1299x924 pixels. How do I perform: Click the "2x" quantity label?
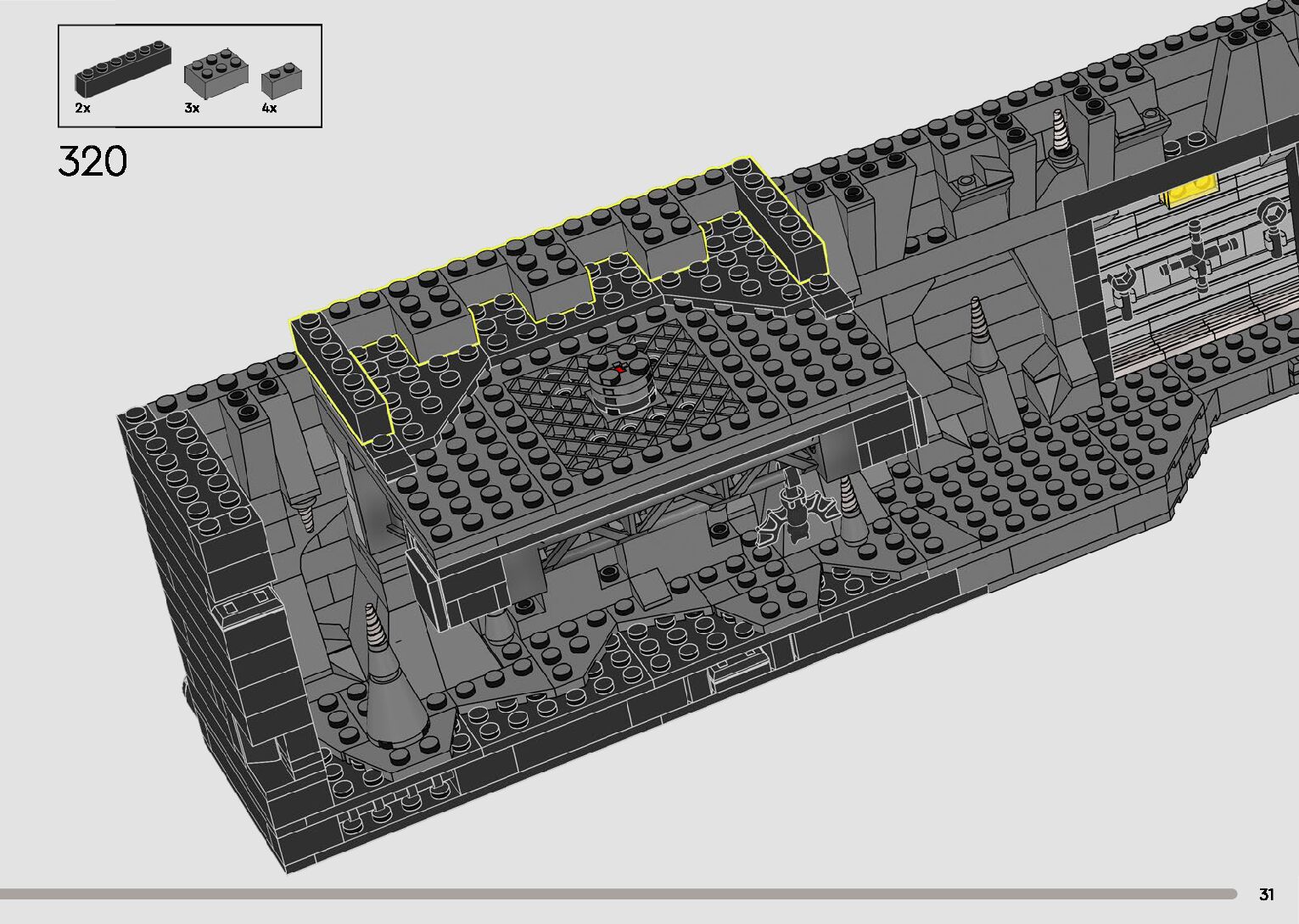82,109
